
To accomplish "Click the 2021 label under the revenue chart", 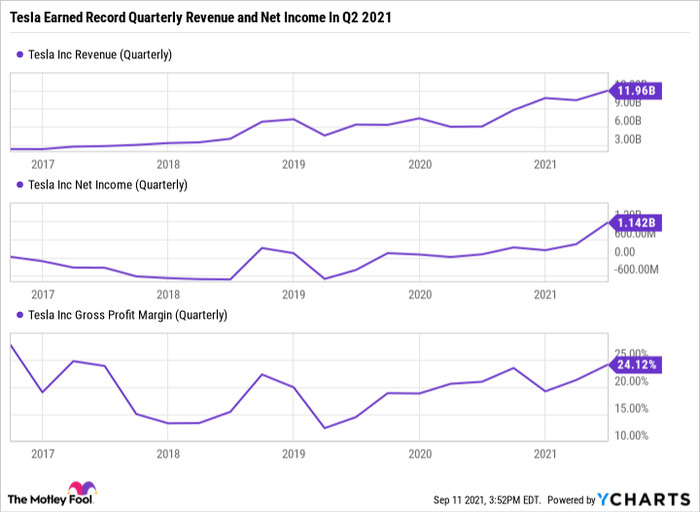I will coord(545,164).
